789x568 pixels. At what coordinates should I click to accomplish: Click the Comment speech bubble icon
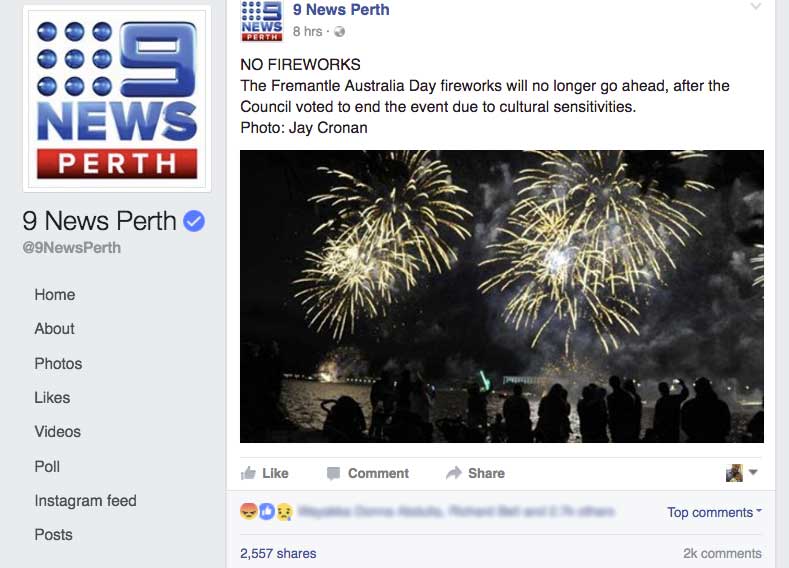point(333,473)
